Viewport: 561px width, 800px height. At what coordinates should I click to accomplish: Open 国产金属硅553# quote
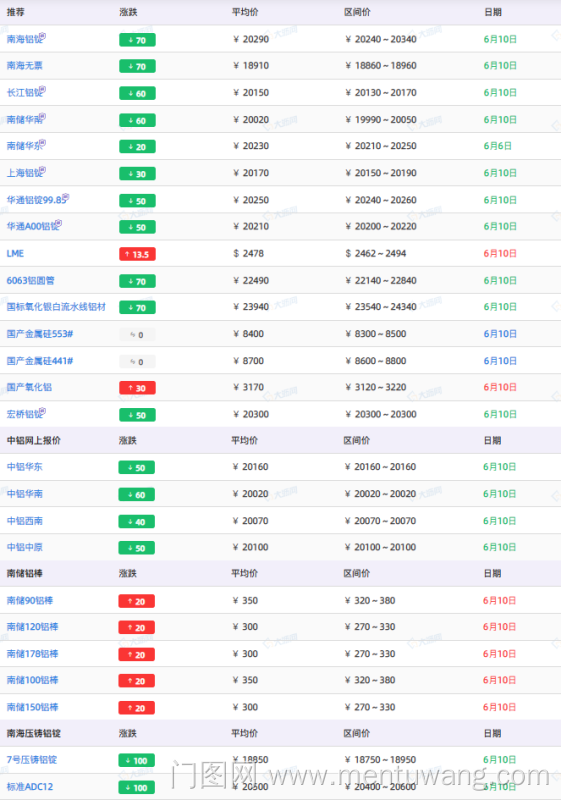[40, 334]
